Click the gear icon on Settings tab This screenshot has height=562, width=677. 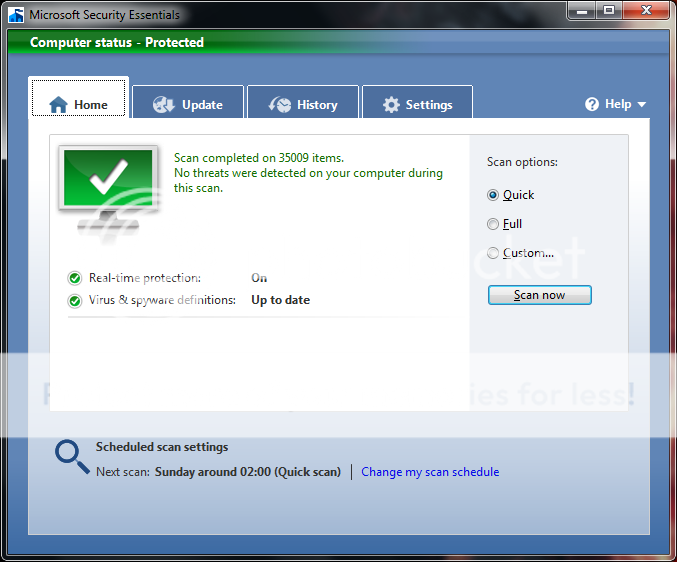pos(391,105)
